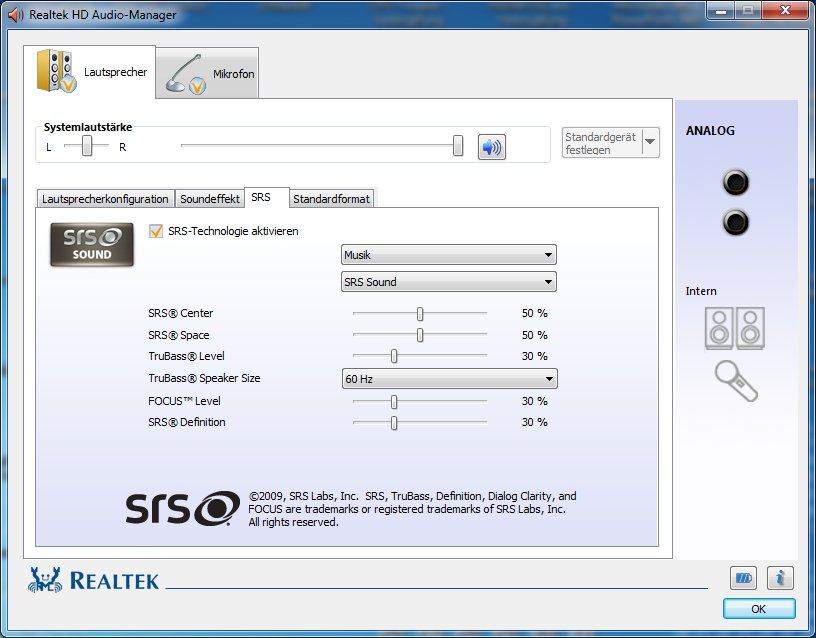
Task: Click the SRS Center 50 % value
Action: [x=534, y=313]
